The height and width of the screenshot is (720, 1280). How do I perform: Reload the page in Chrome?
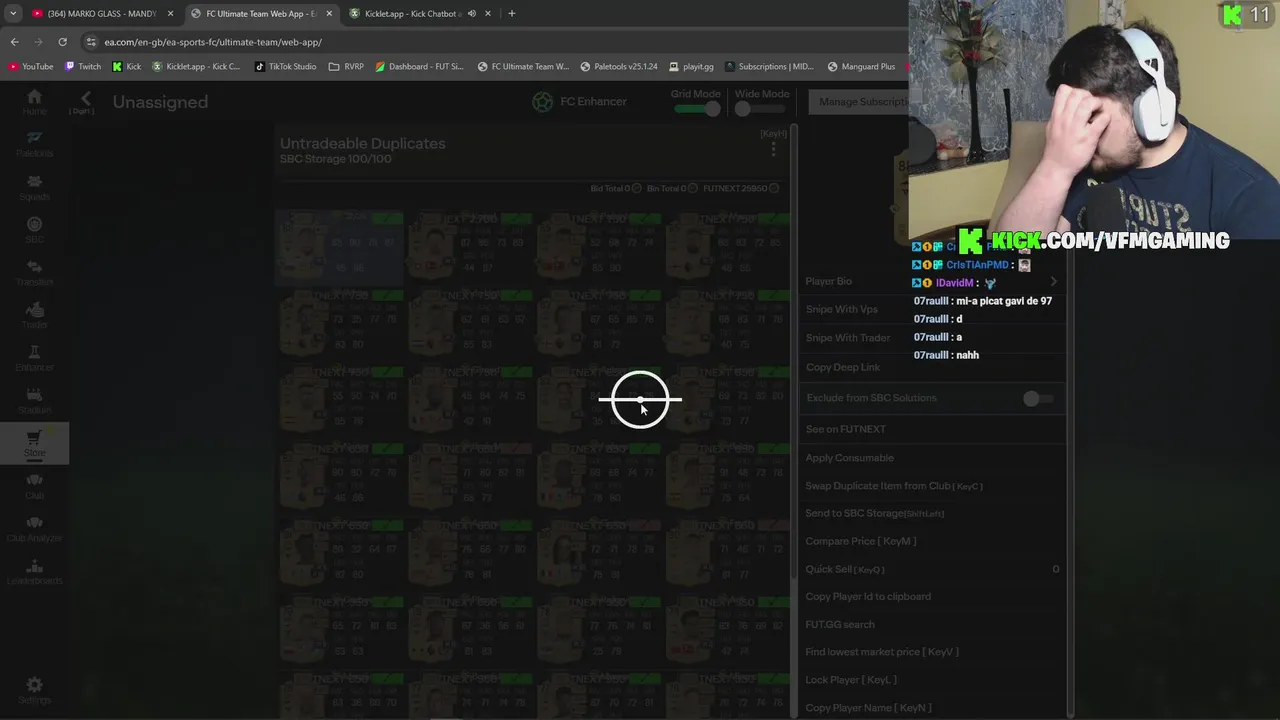coord(62,42)
